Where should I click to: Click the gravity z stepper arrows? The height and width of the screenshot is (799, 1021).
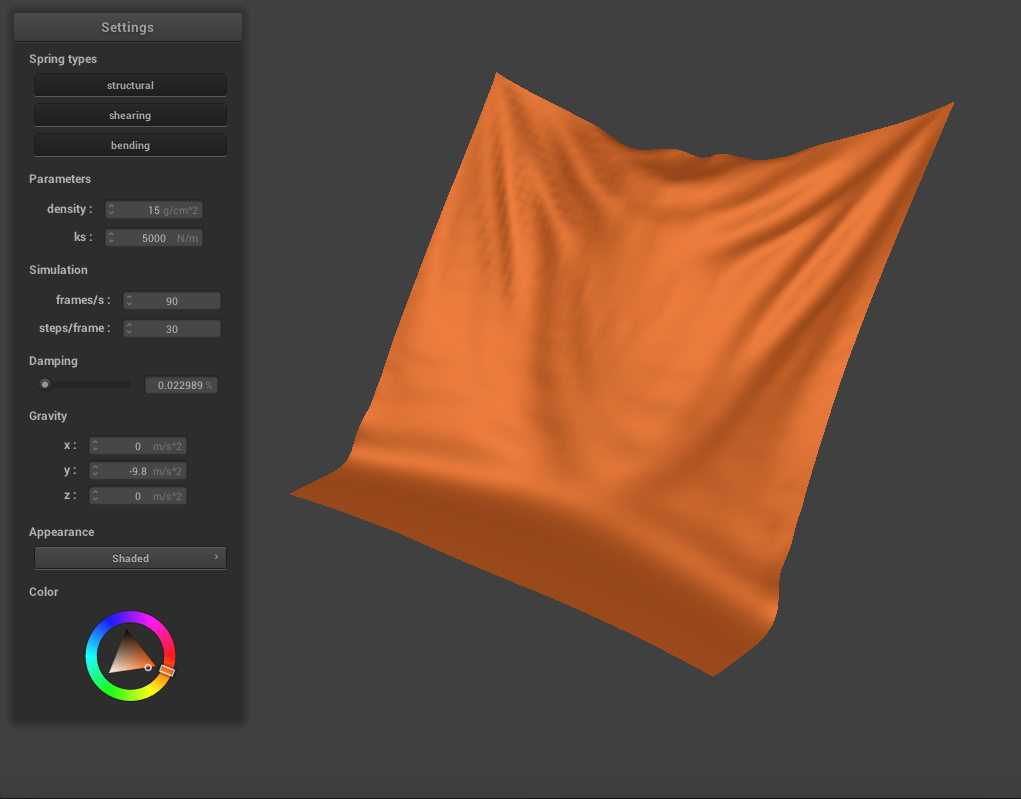coord(95,496)
